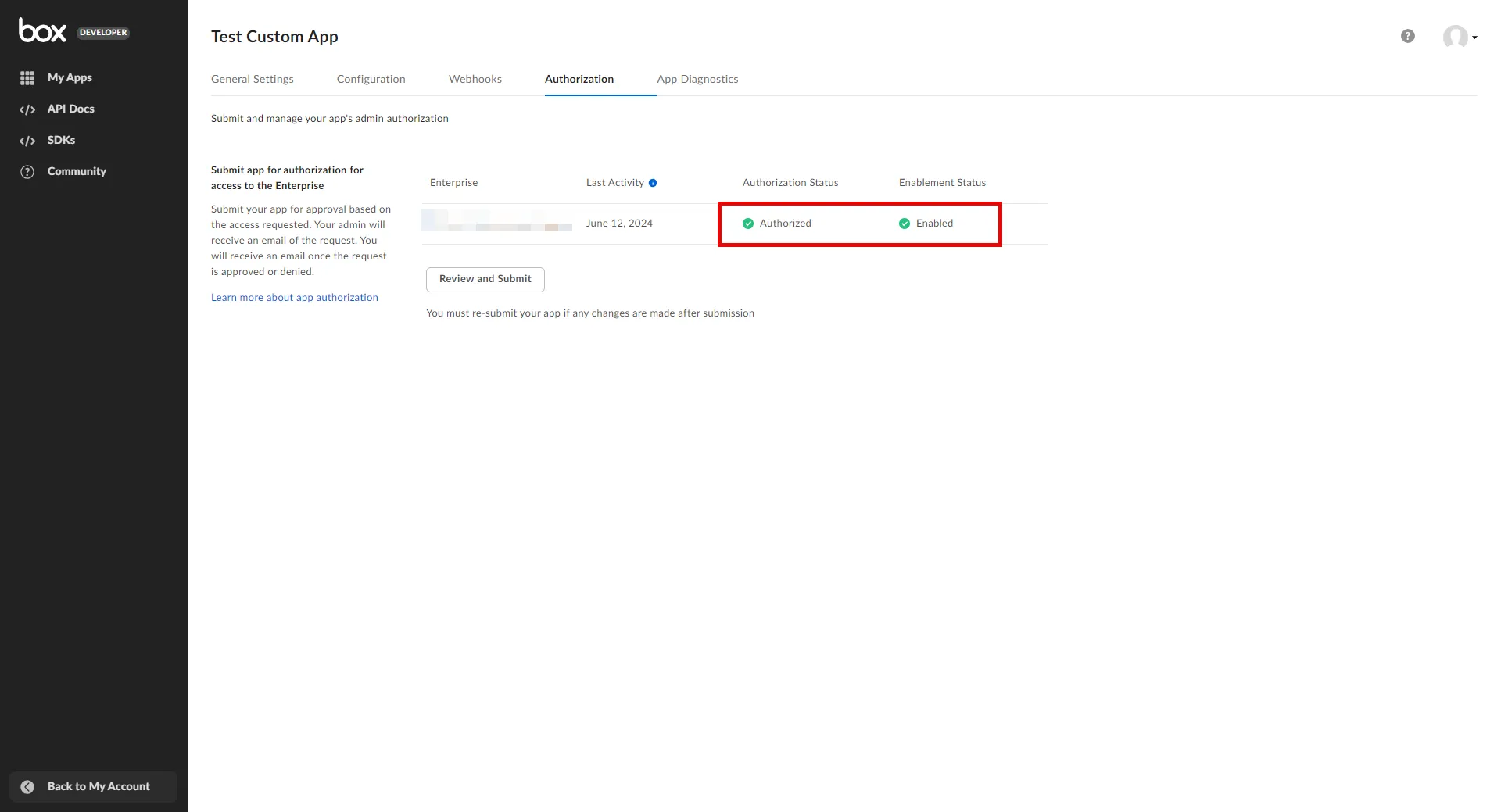The width and height of the screenshot is (1501, 812).
Task: Click the Last Activity info icon
Action: (x=653, y=183)
